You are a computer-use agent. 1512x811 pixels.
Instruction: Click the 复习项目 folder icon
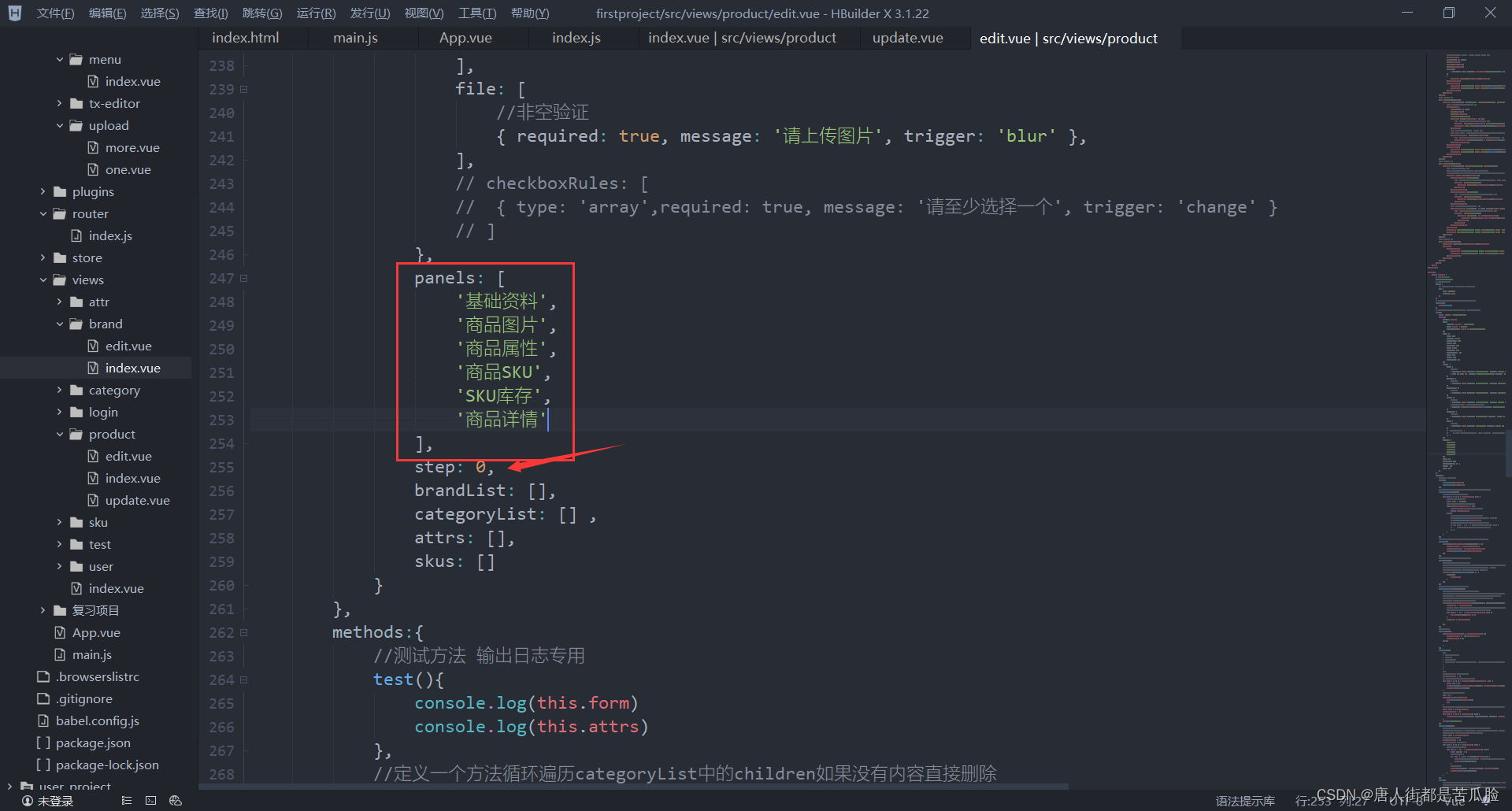[x=60, y=610]
